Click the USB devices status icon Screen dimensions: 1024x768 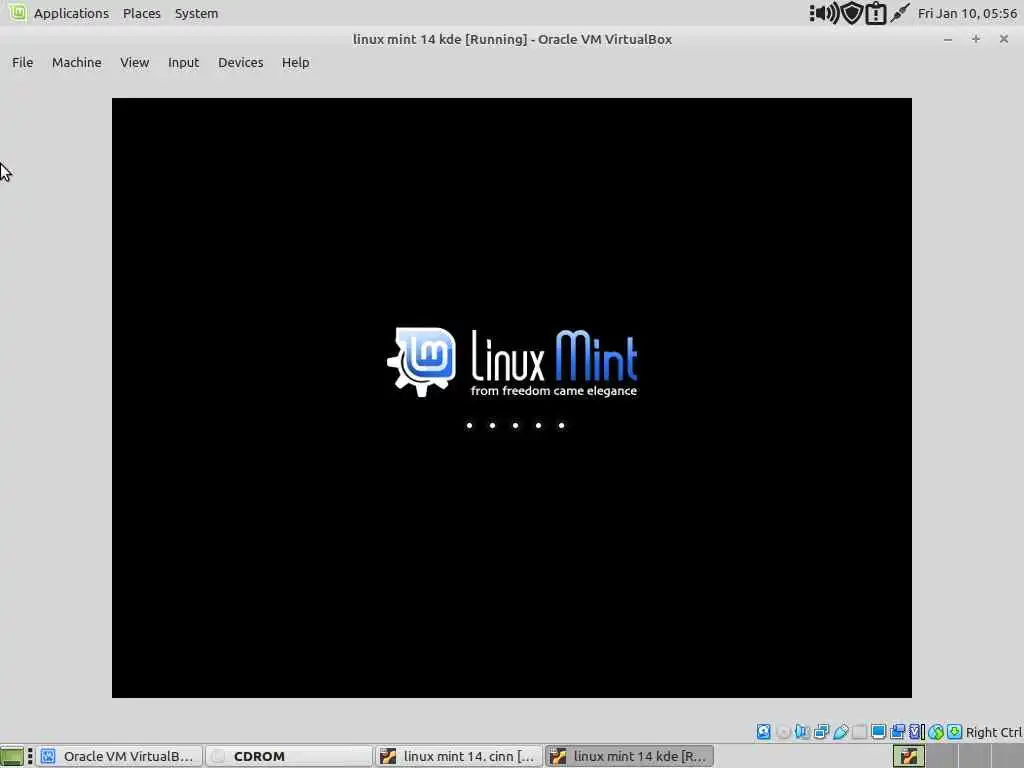[840, 731]
